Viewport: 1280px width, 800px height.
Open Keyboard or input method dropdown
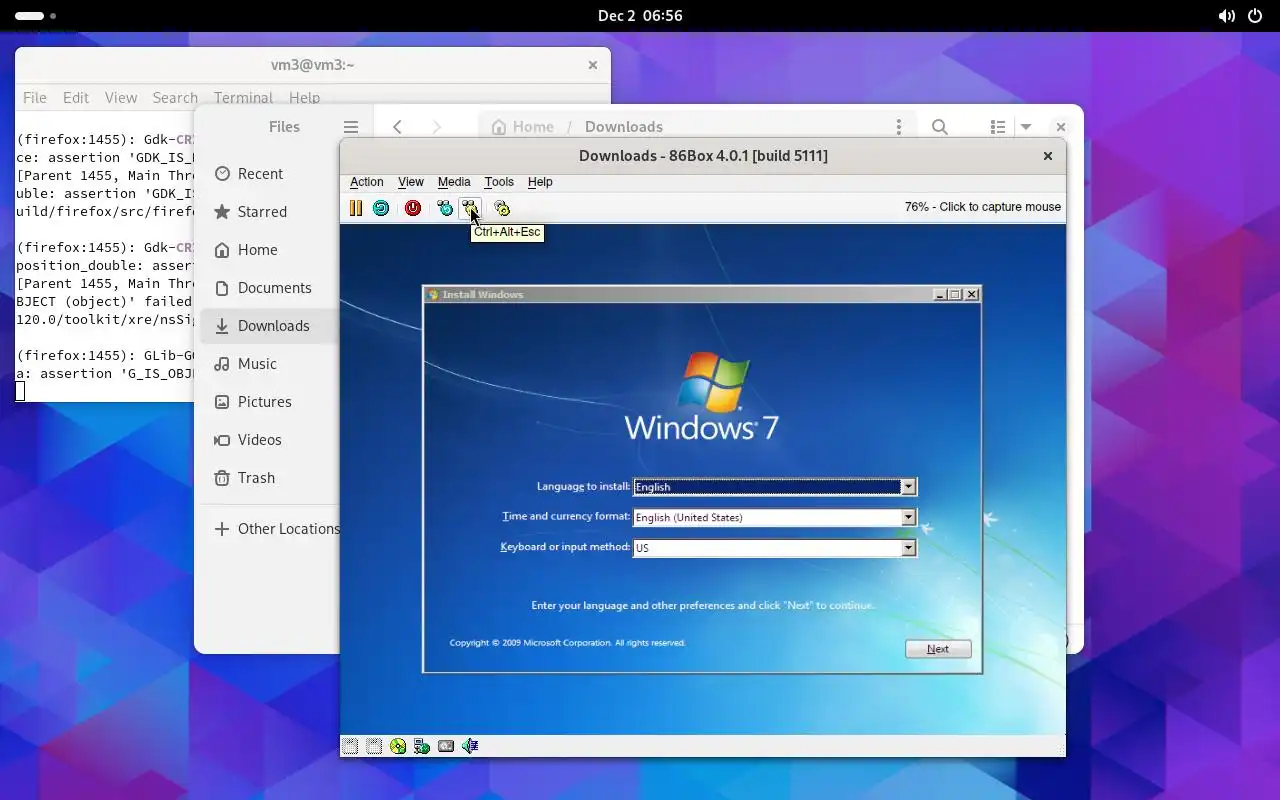[x=908, y=548]
